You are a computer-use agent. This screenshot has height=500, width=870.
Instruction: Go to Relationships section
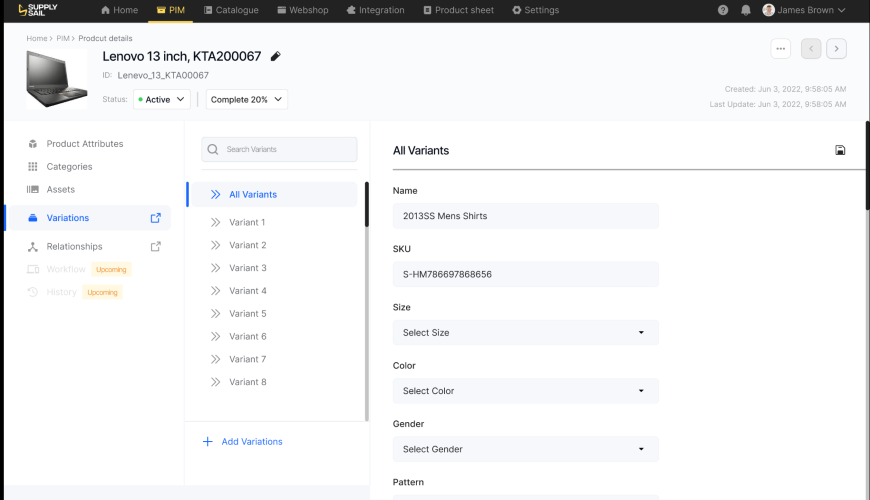pyautogui.click(x=74, y=246)
